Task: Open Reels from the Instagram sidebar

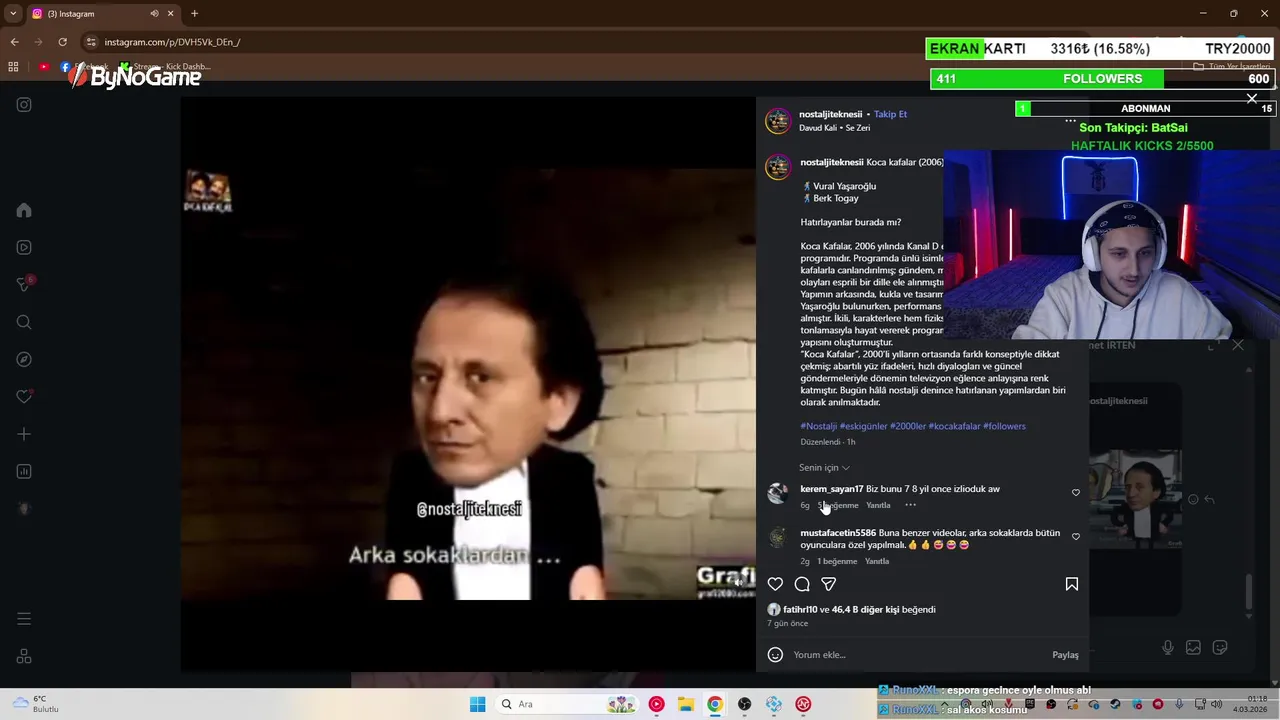Action: pos(24,247)
